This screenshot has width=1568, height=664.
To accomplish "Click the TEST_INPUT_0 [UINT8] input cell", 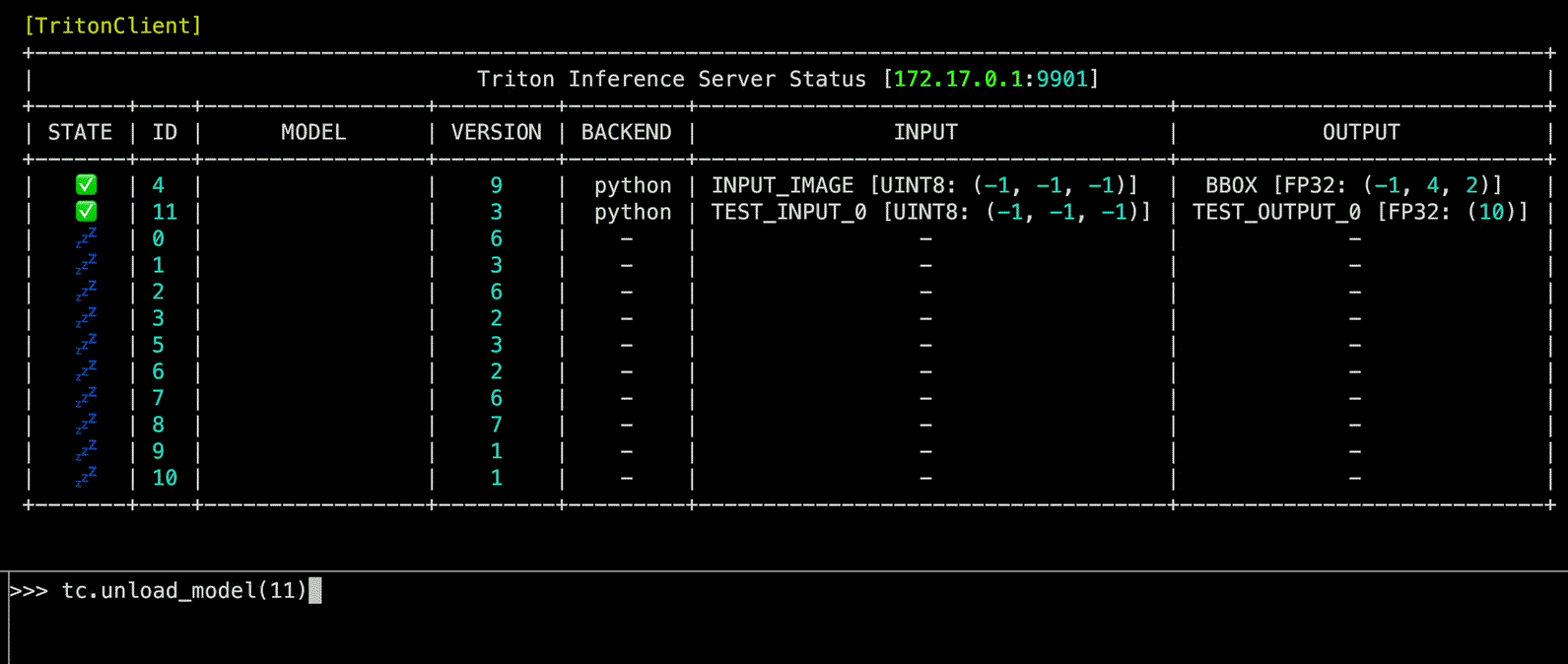I will (931, 212).
